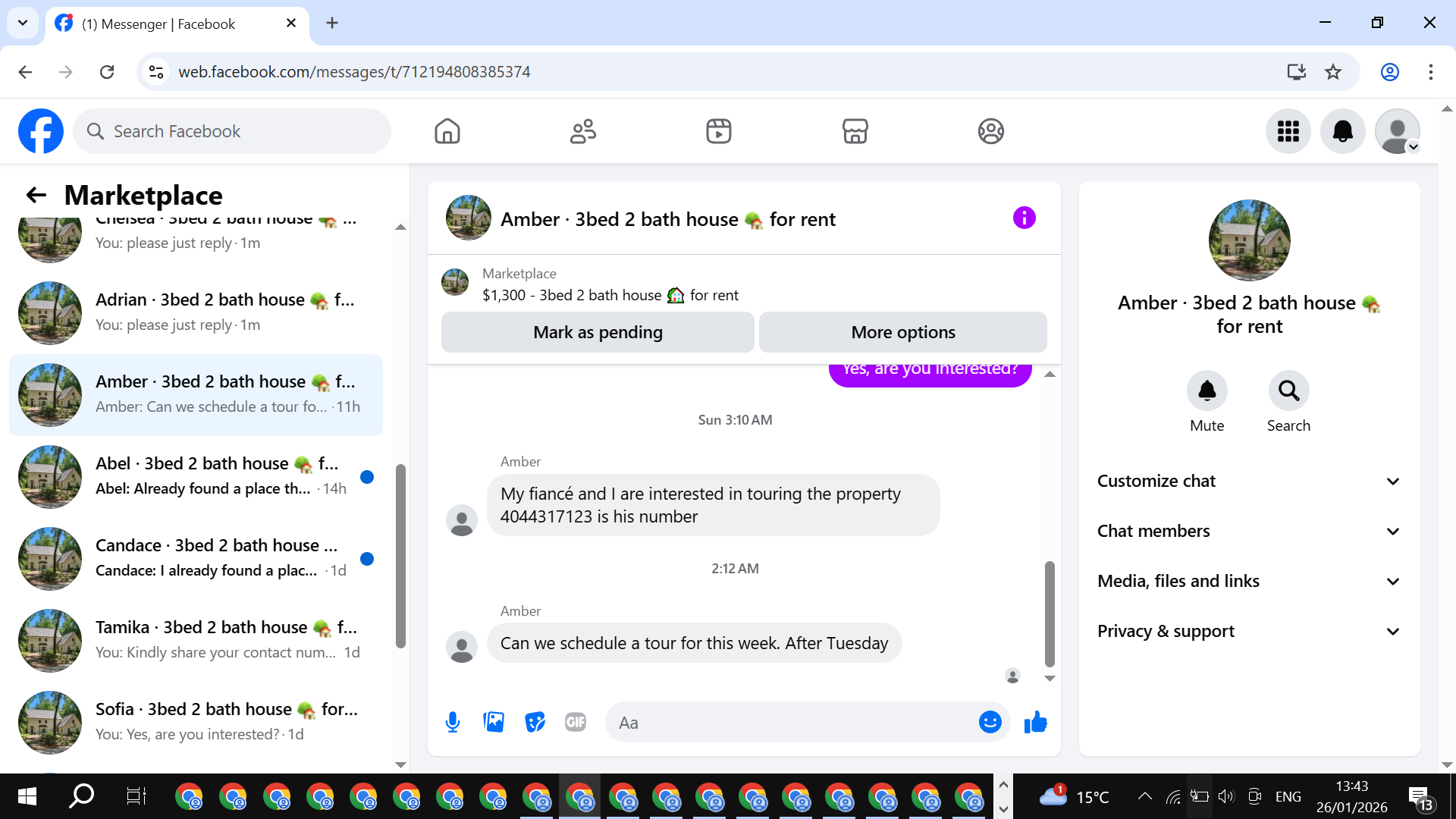Screen dimensions: 1456x819
Task: Open the emoji picker in message box
Action: (x=990, y=722)
